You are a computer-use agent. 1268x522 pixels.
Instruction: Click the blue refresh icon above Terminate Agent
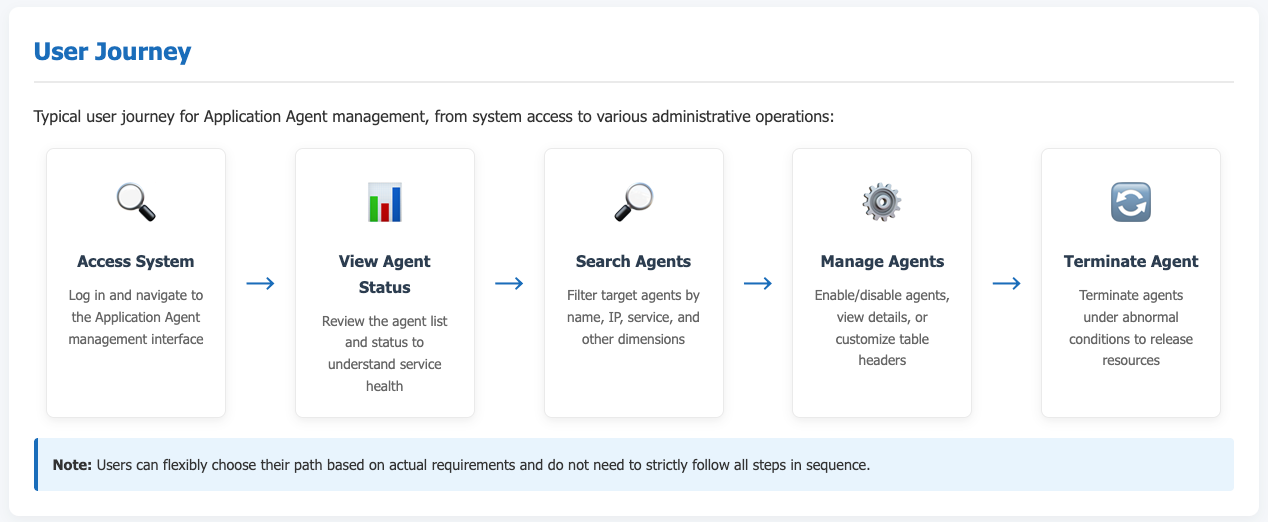pyautogui.click(x=1131, y=202)
